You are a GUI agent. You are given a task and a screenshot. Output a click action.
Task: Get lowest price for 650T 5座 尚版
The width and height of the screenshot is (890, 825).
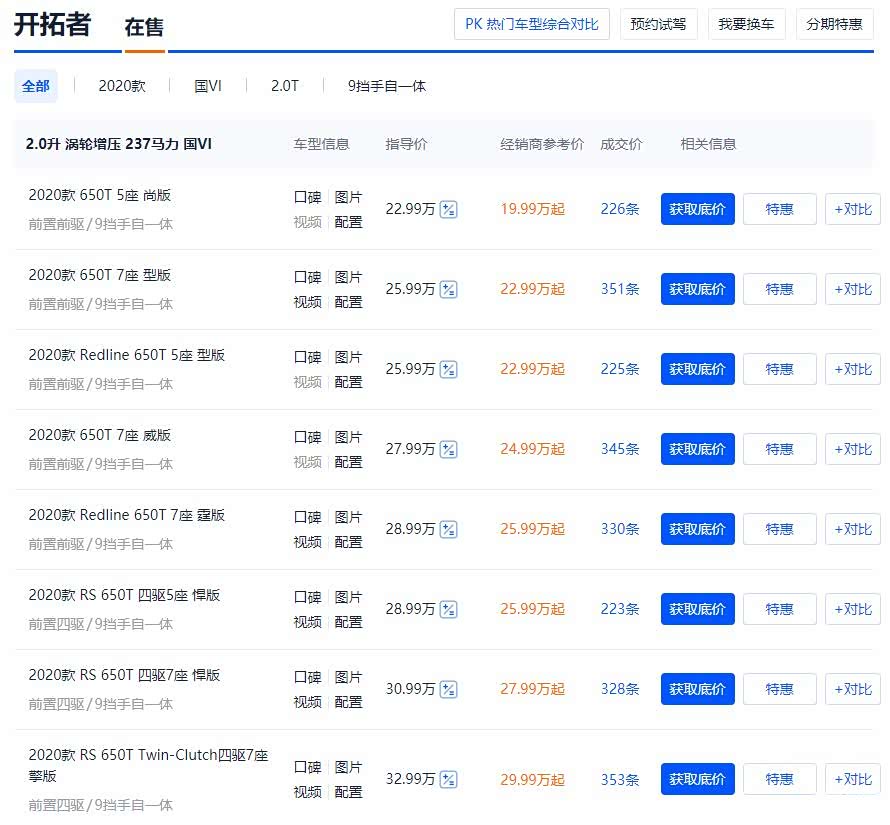698,209
